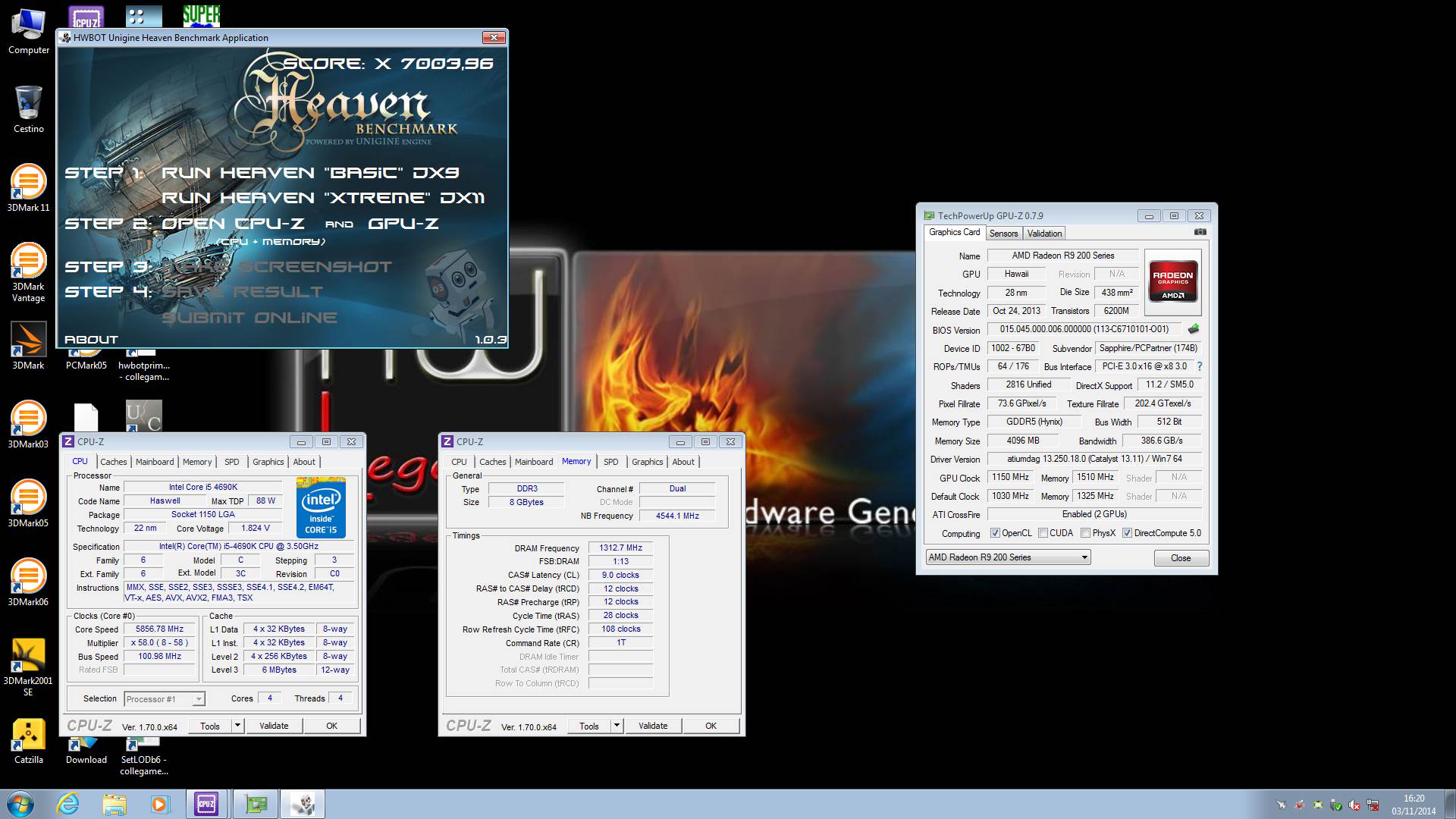
Task: Select the purple CPU-Z desktop icon at top
Action: pyautogui.click(x=86, y=17)
